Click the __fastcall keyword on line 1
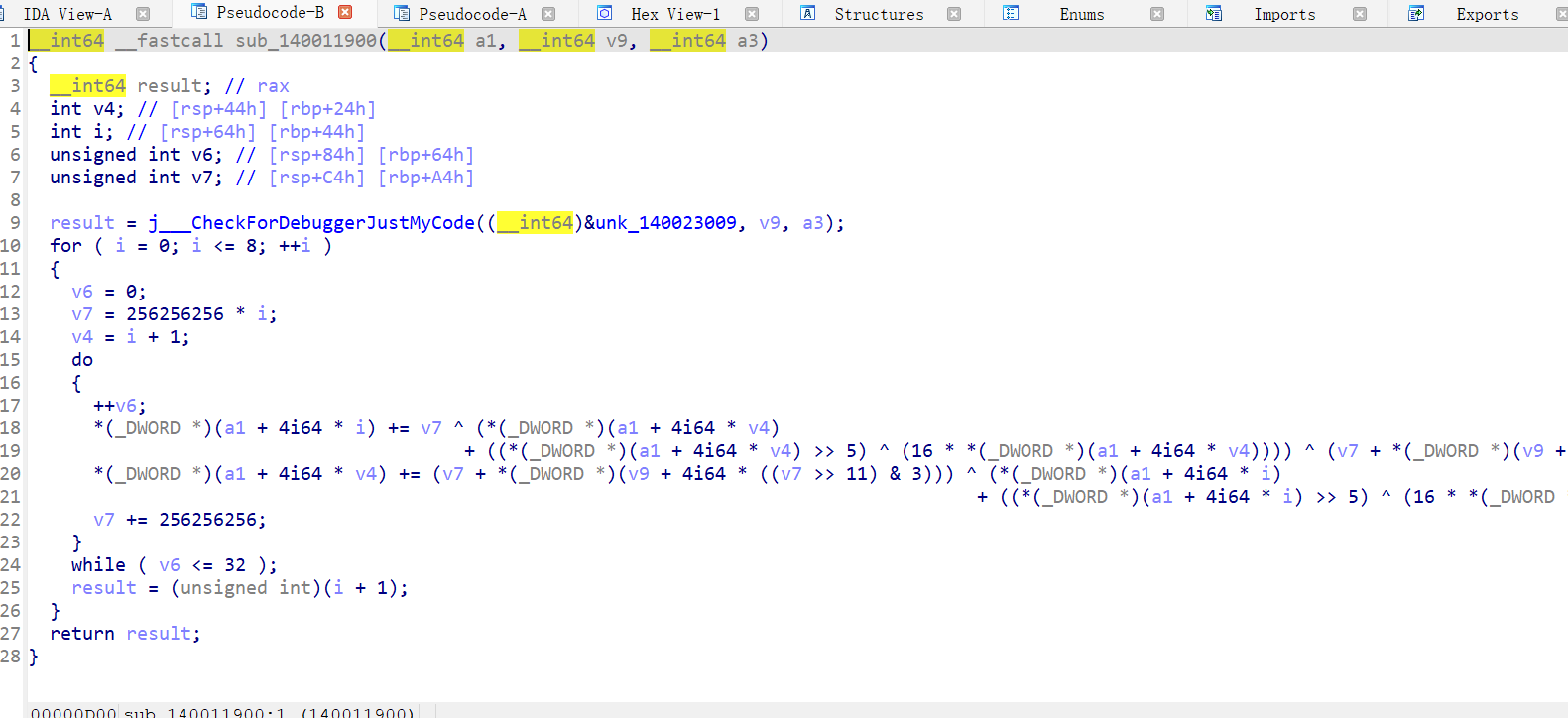 click(170, 40)
